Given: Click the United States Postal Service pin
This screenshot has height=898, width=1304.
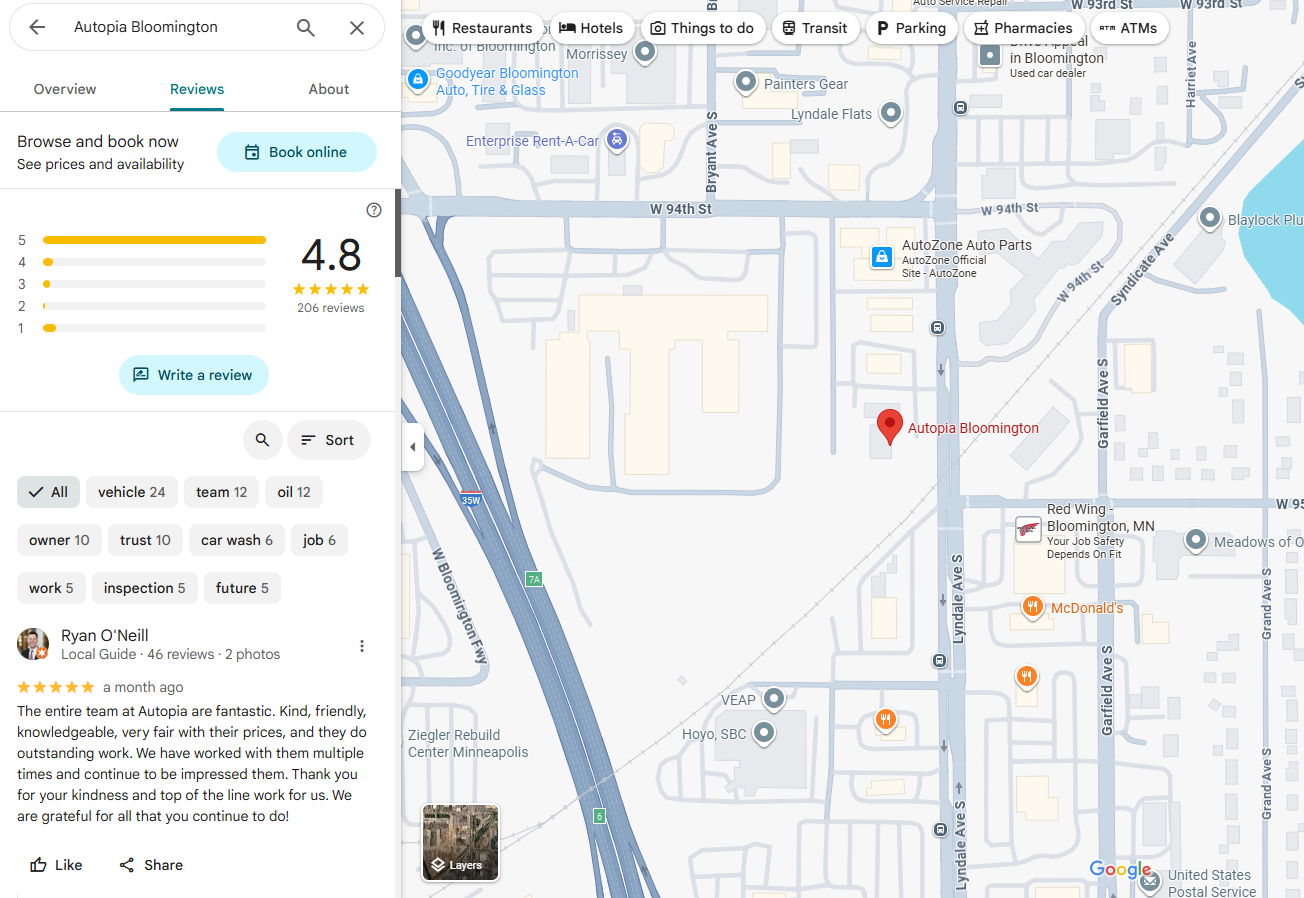Looking at the screenshot, I should [1151, 882].
